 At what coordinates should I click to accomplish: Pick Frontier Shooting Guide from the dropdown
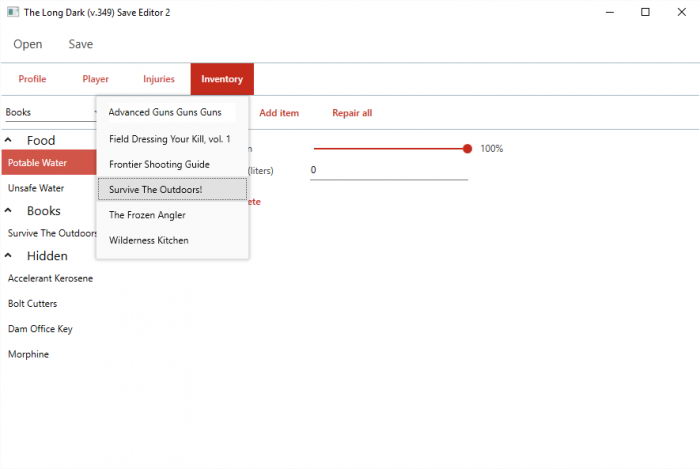(172, 164)
